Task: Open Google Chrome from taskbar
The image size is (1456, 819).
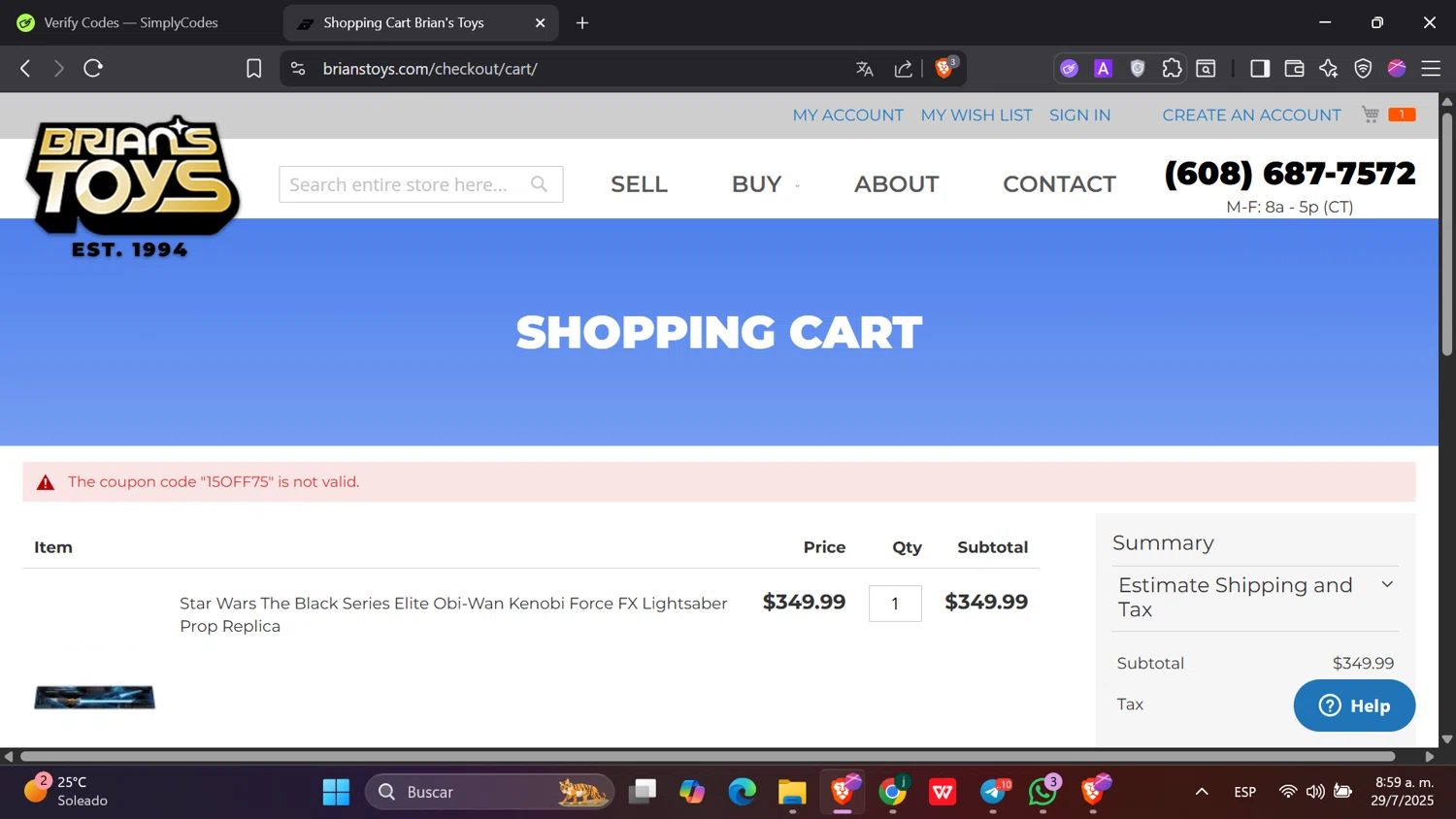Action: pos(893,792)
